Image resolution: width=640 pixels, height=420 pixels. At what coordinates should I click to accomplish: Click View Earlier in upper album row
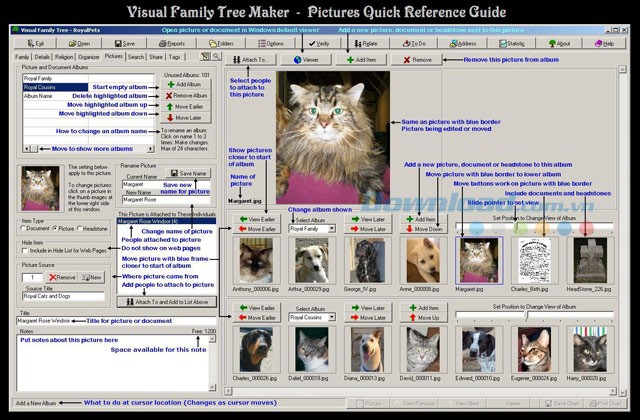point(257,219)
